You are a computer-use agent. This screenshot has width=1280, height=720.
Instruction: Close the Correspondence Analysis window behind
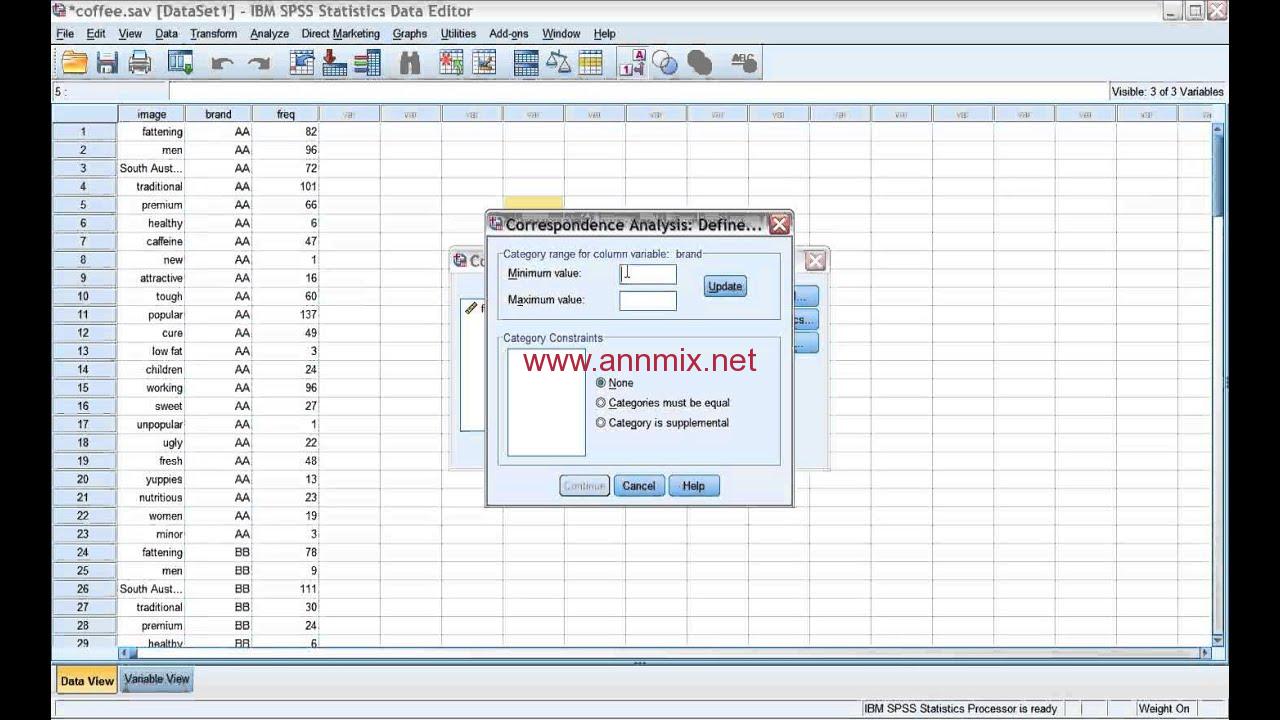pos(815,261)
